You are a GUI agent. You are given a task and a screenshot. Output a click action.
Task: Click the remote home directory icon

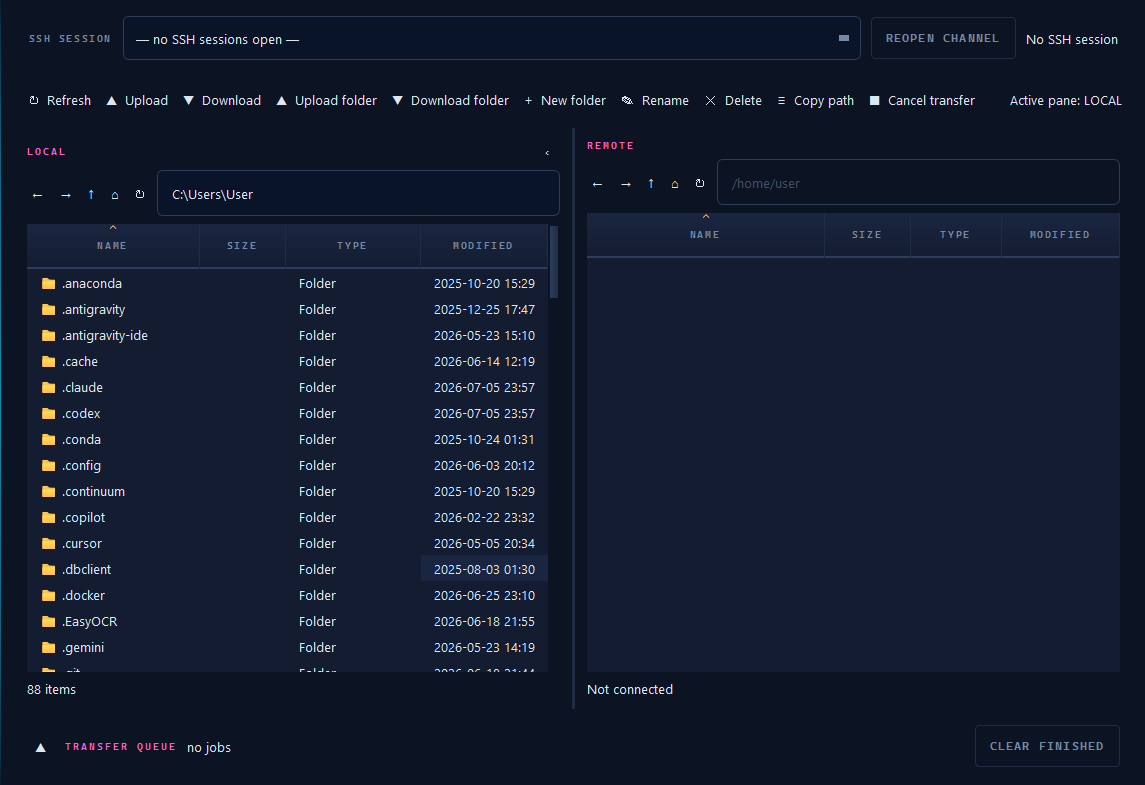(x=675, y=184)
